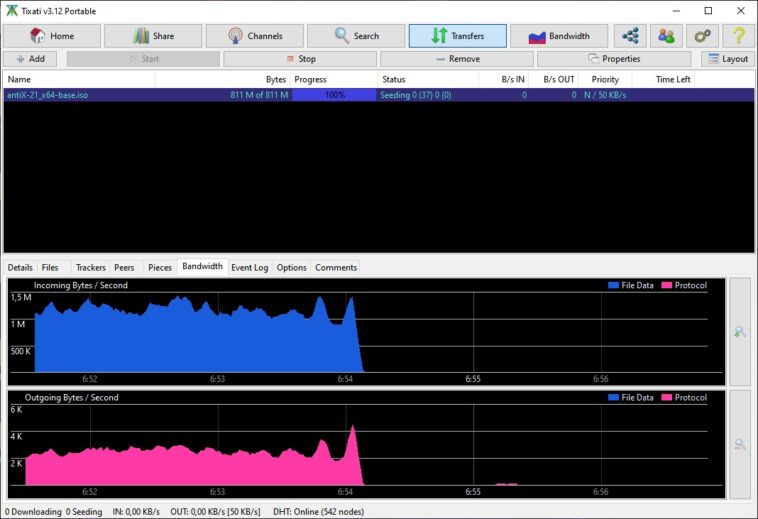Click the Start transfer button
The width and height of the screenshot is (758, 519).
click(x=144, y=59)
